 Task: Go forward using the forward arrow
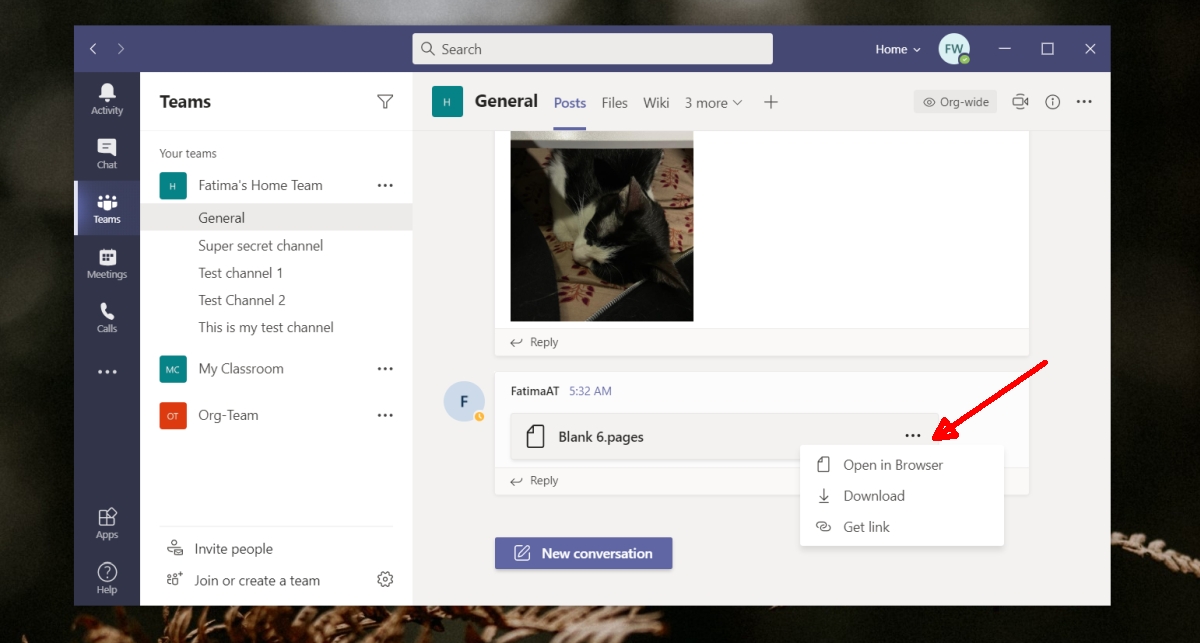[121, 49]
